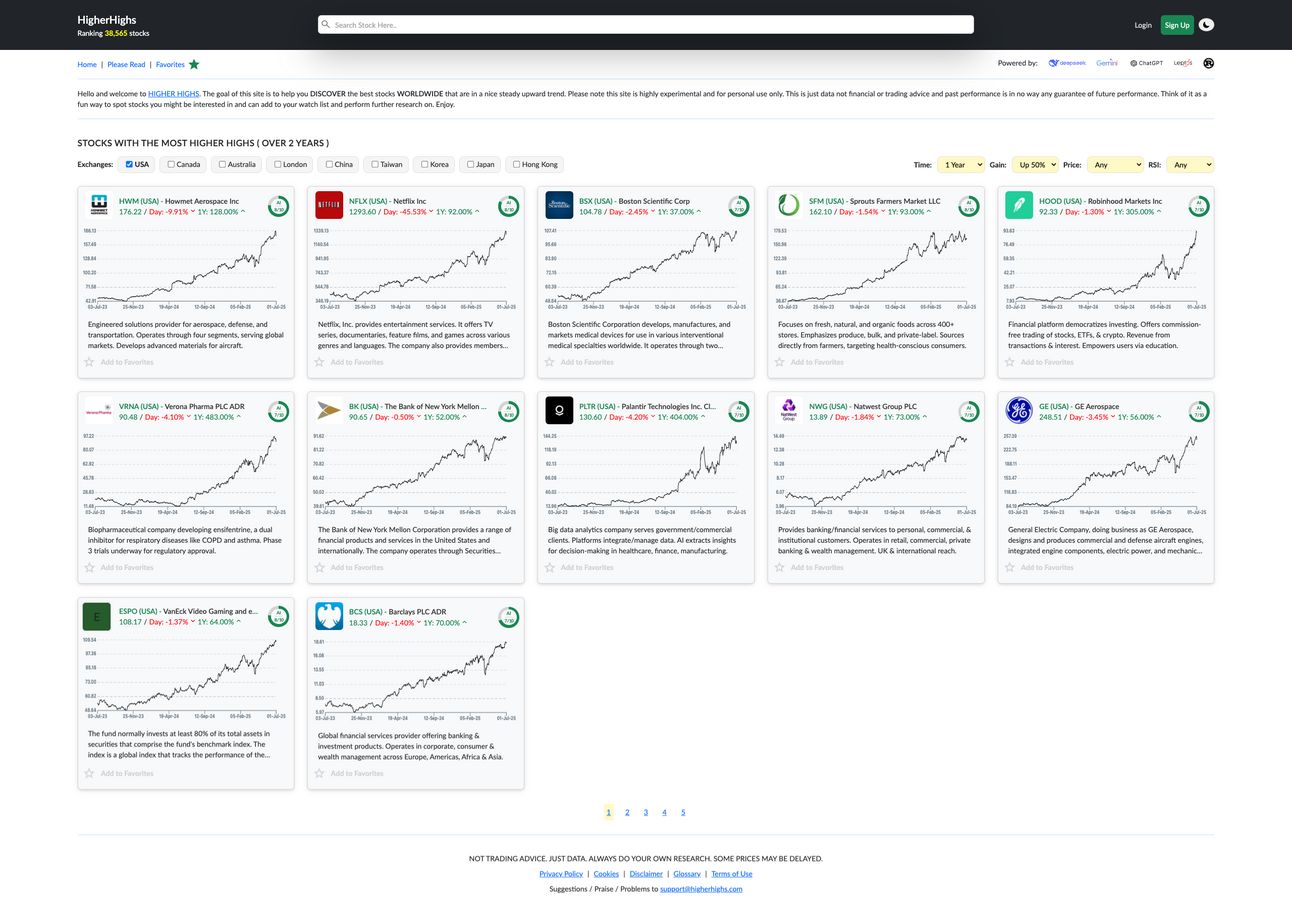The height and width of the screenshot is (912, 1292).
Task: Go to results page 3
Action: pyautogui.click(x=646, y=812)
